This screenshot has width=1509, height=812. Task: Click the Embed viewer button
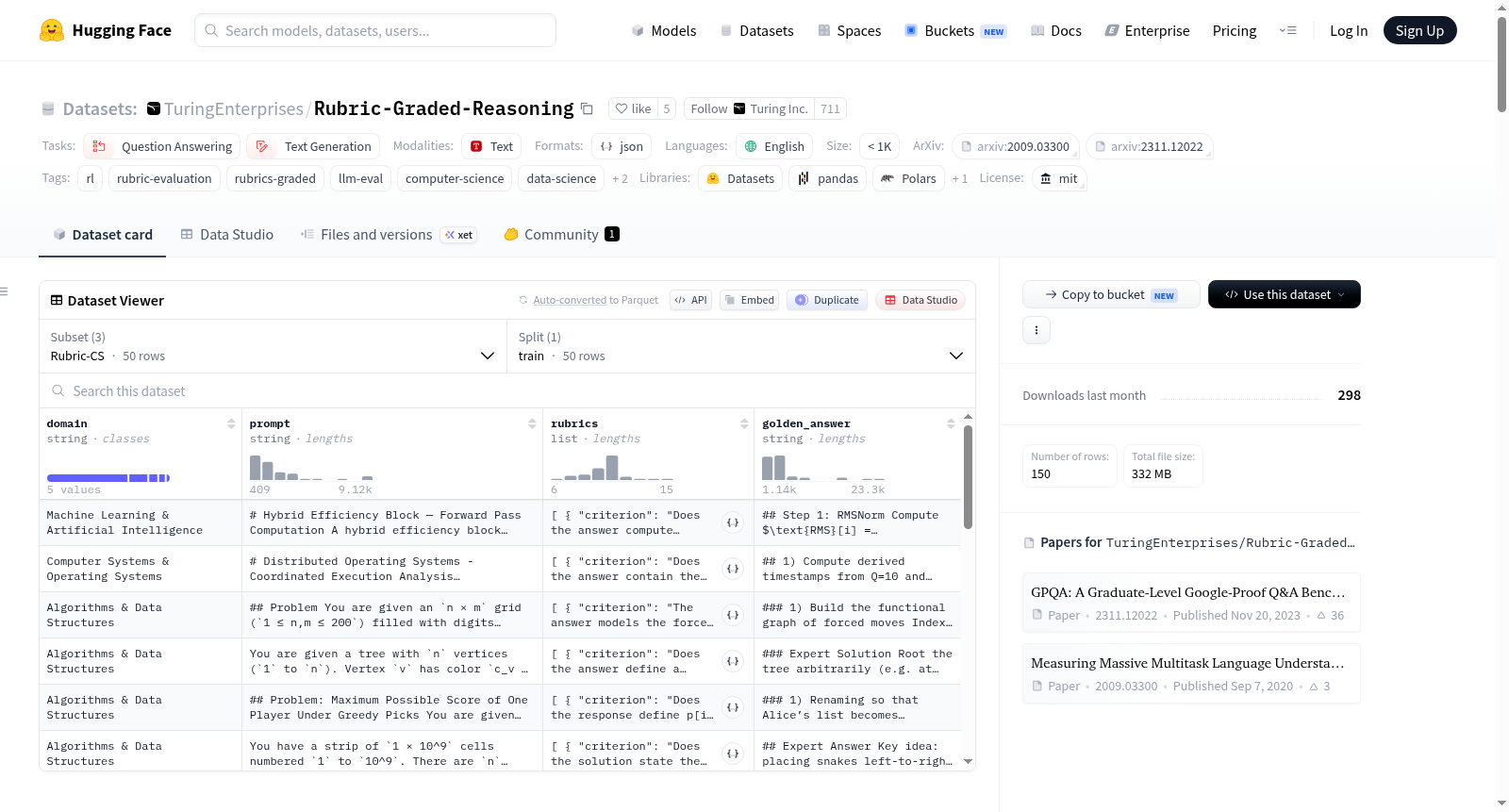pos(748,300)
